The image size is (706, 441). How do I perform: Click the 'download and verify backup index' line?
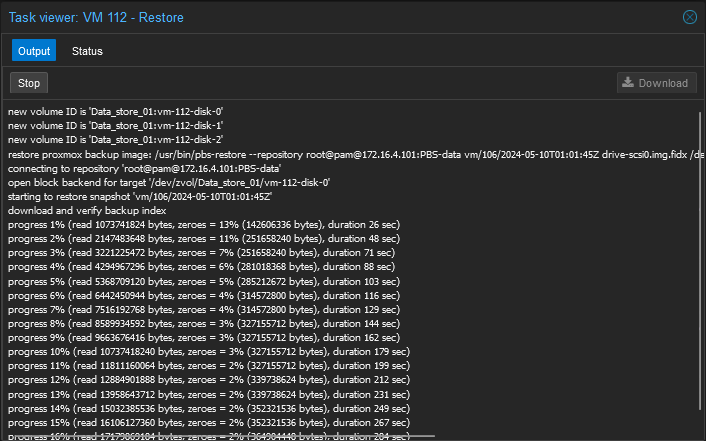(87, 210)
